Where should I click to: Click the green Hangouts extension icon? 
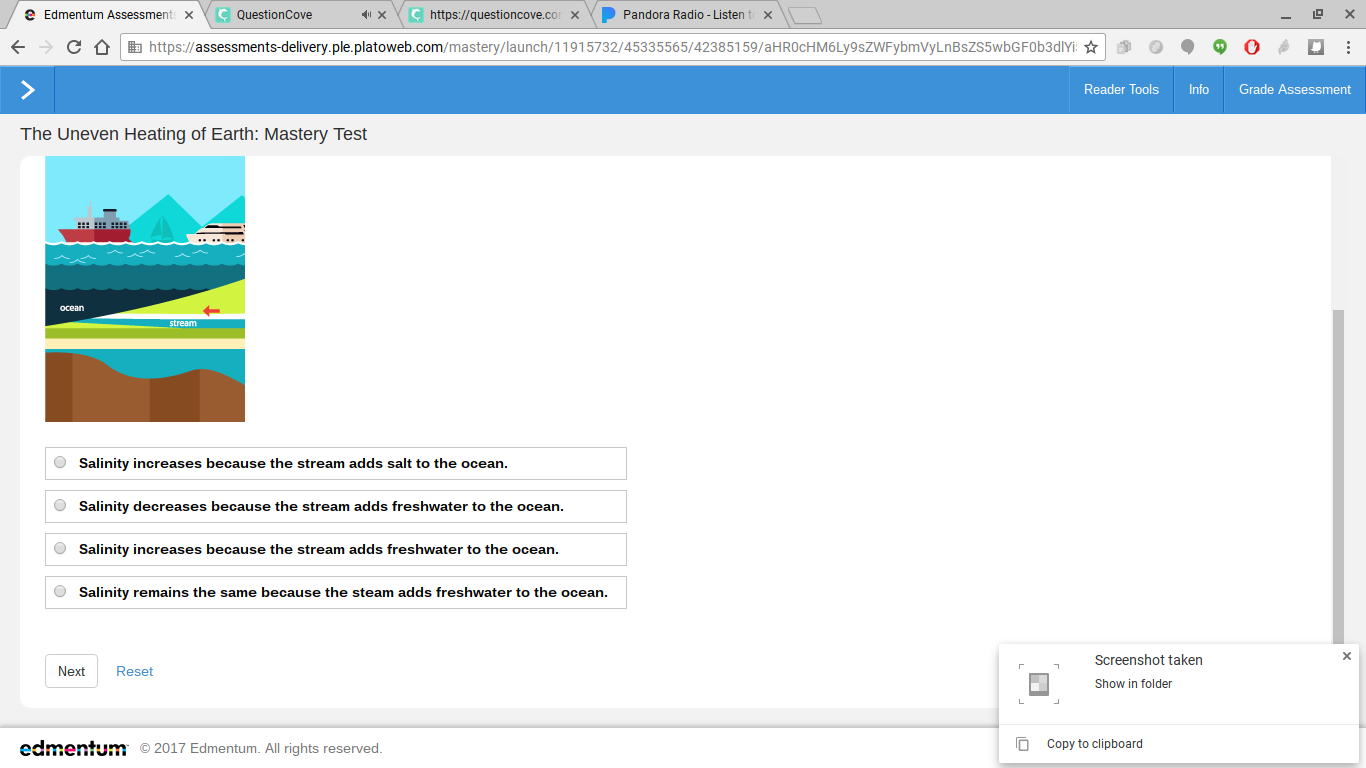pyautogui.click(x=1220, y=47)
